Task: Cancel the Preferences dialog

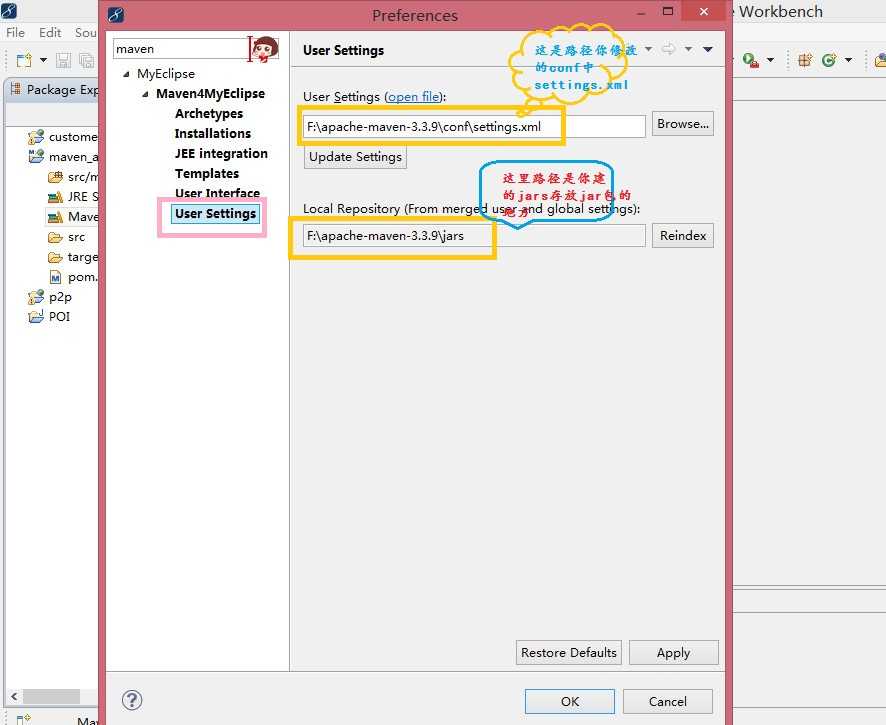Action: (x=667, y=701)
